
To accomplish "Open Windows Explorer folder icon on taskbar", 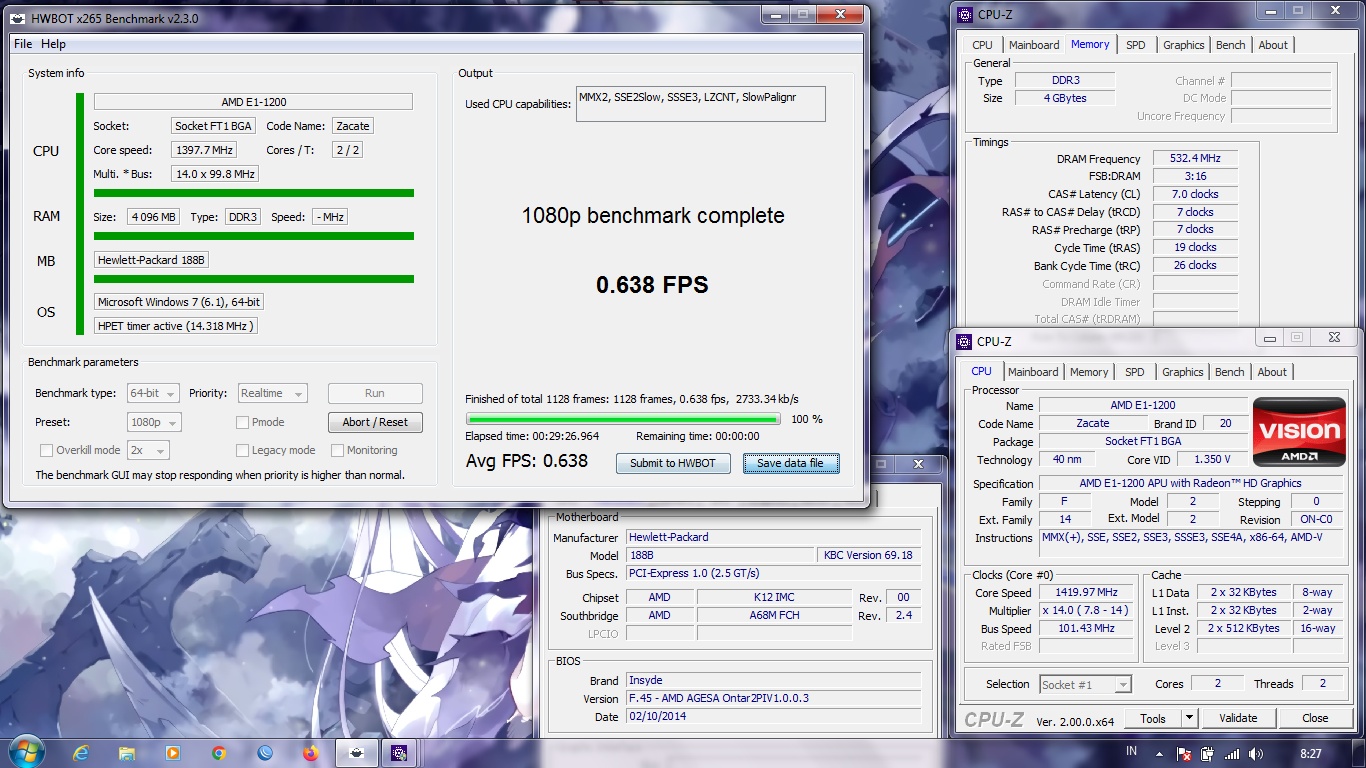I will click(x=126, y=753).
